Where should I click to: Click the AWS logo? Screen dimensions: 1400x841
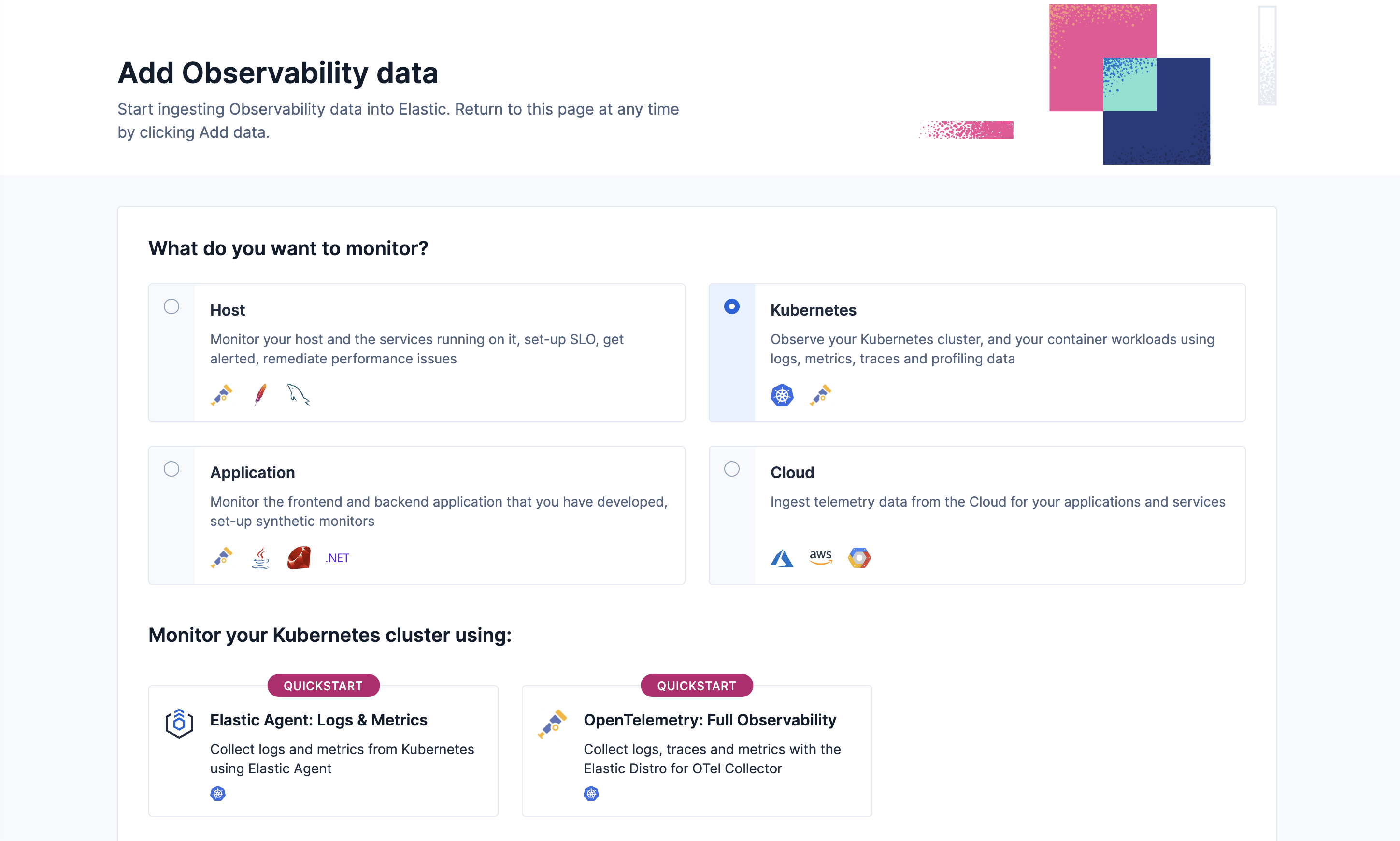click(x=821, y=558)
